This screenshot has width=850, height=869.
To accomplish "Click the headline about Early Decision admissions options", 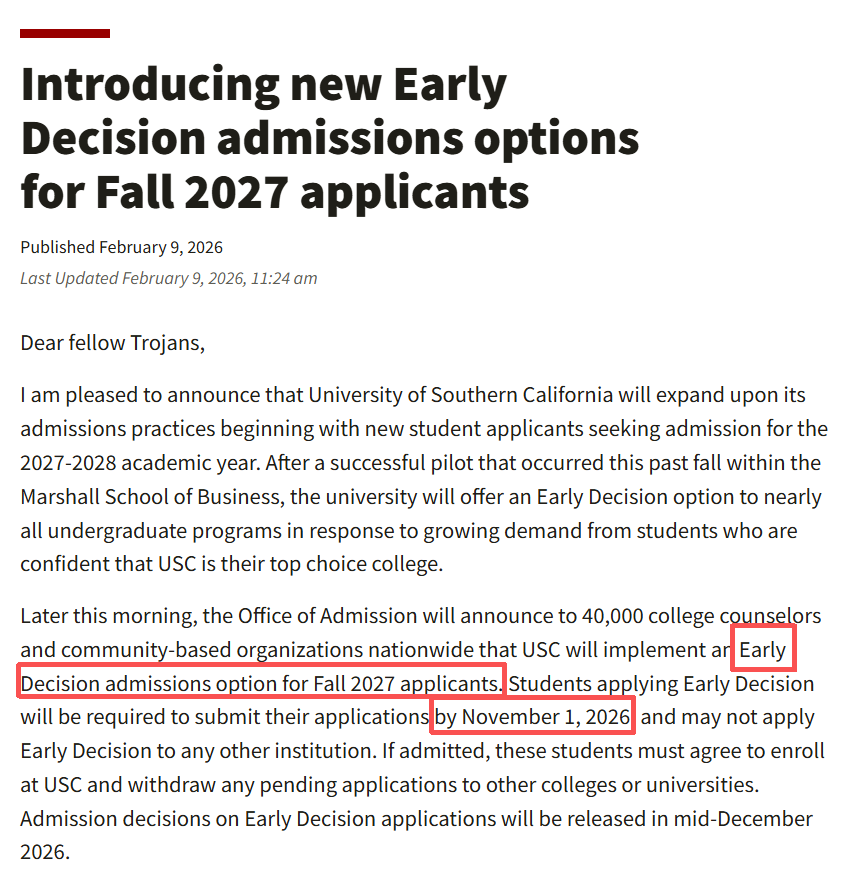I will [330, 139].
